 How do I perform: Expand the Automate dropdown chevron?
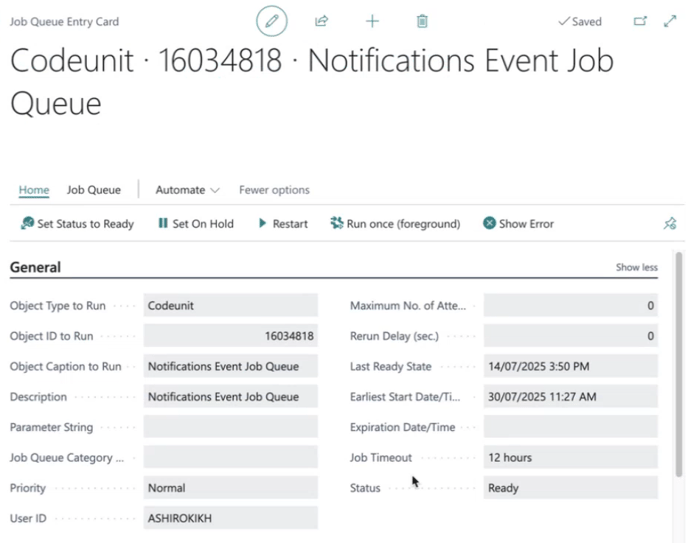pos(215,190)
